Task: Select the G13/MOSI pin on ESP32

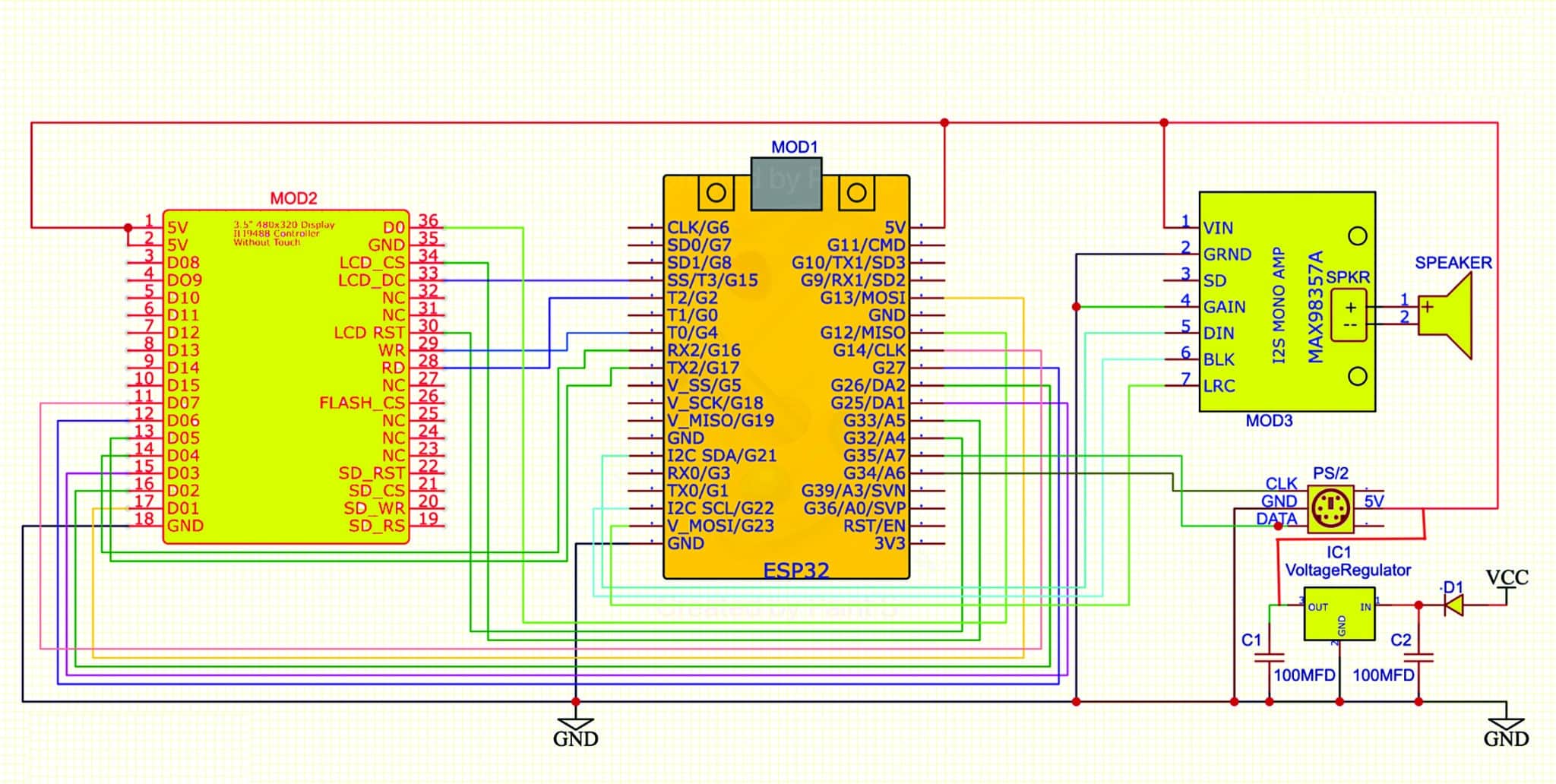Action: coord(862,298)
